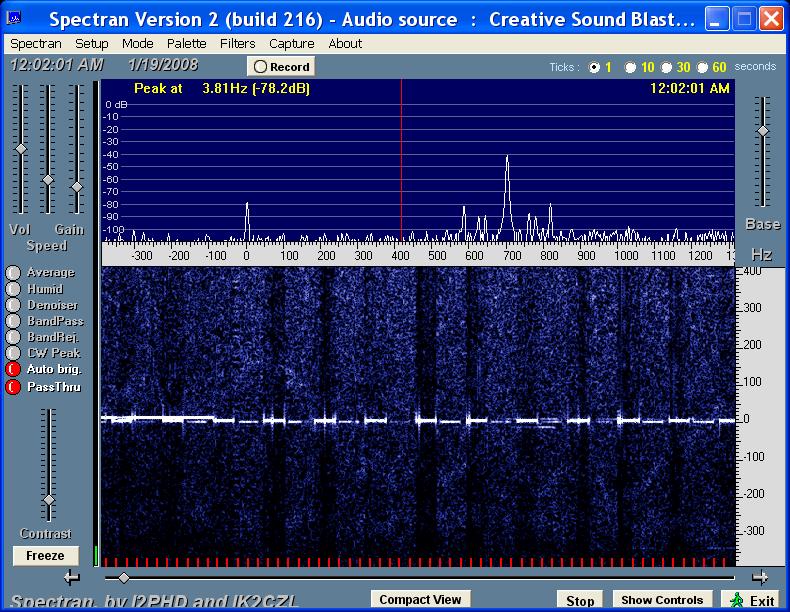This screenshot has width=790, height=612.
Task: Click the 1/19/2008 date display
Action: 162,65
